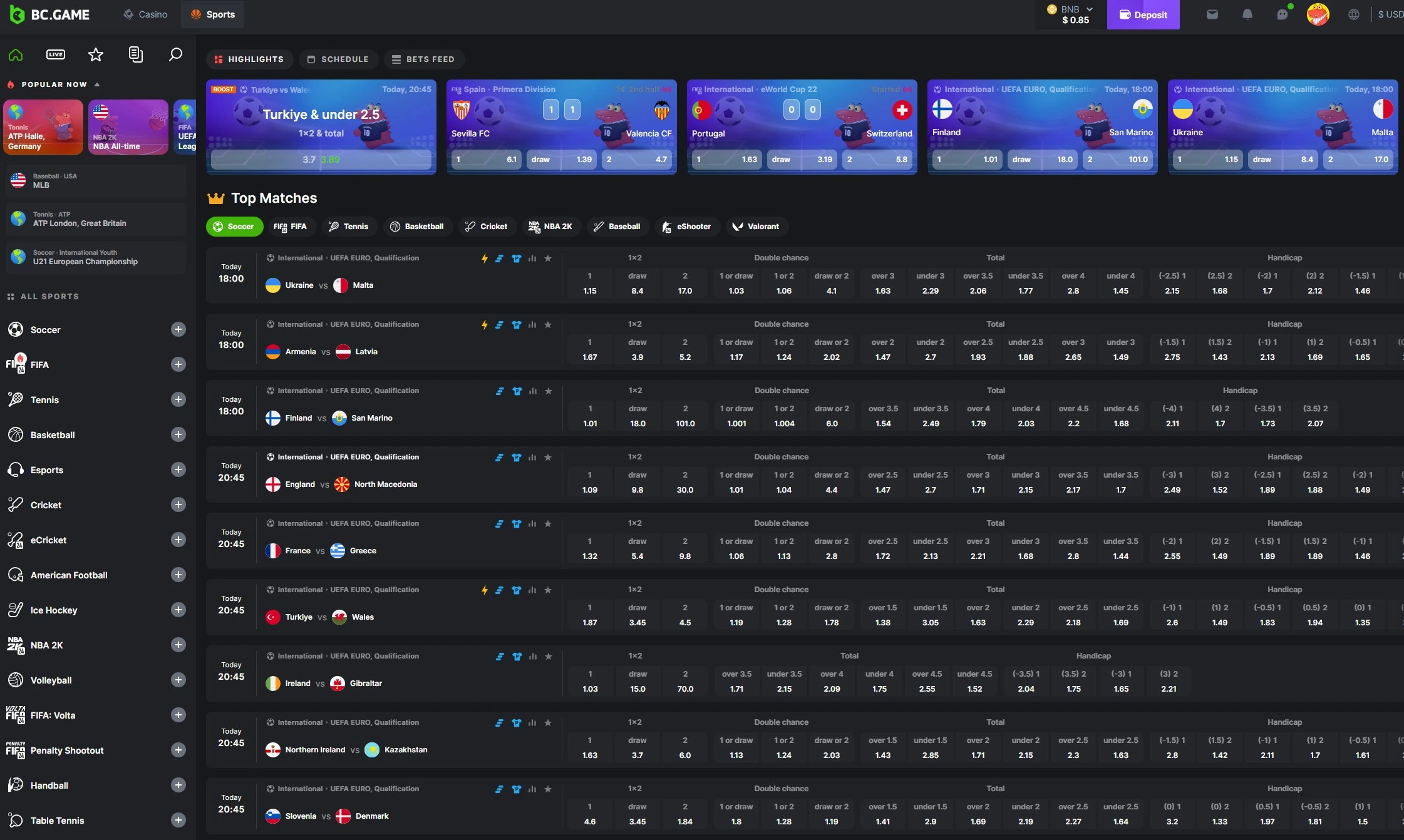Open live tracker icon for England vs North Macedonia
1404x840 pixels.
click(499, 457)
